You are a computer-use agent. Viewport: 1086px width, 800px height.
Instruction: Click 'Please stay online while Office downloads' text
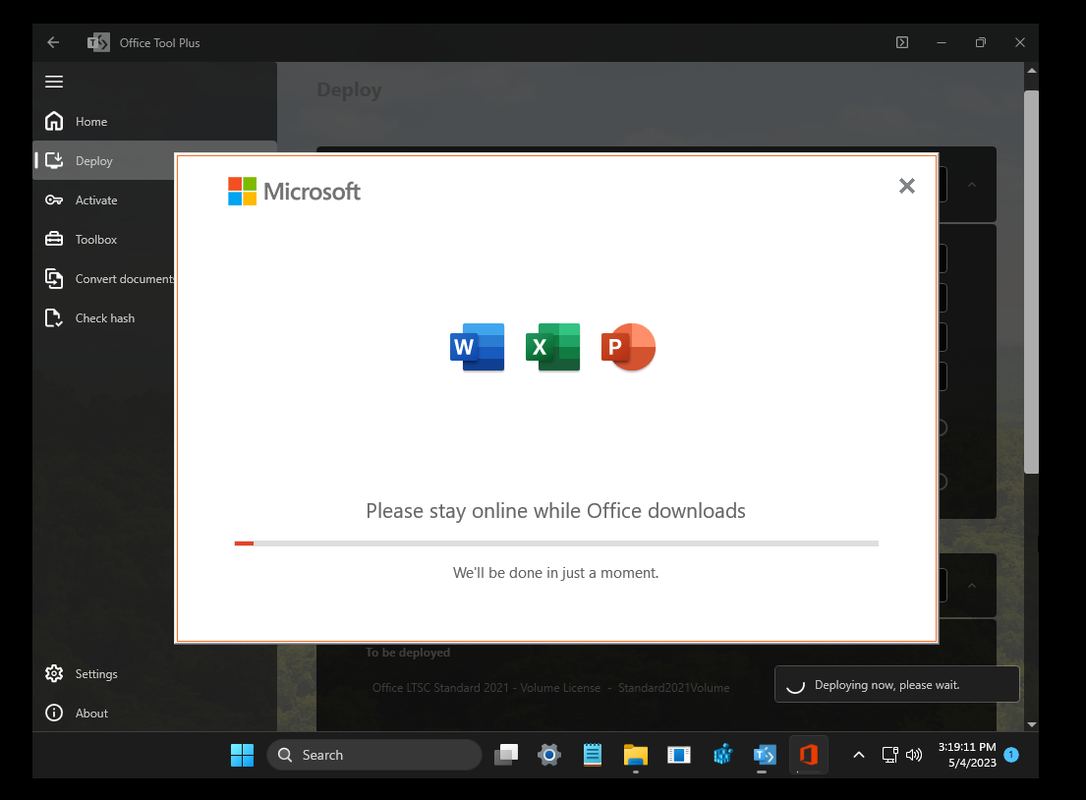pos(555,511)
